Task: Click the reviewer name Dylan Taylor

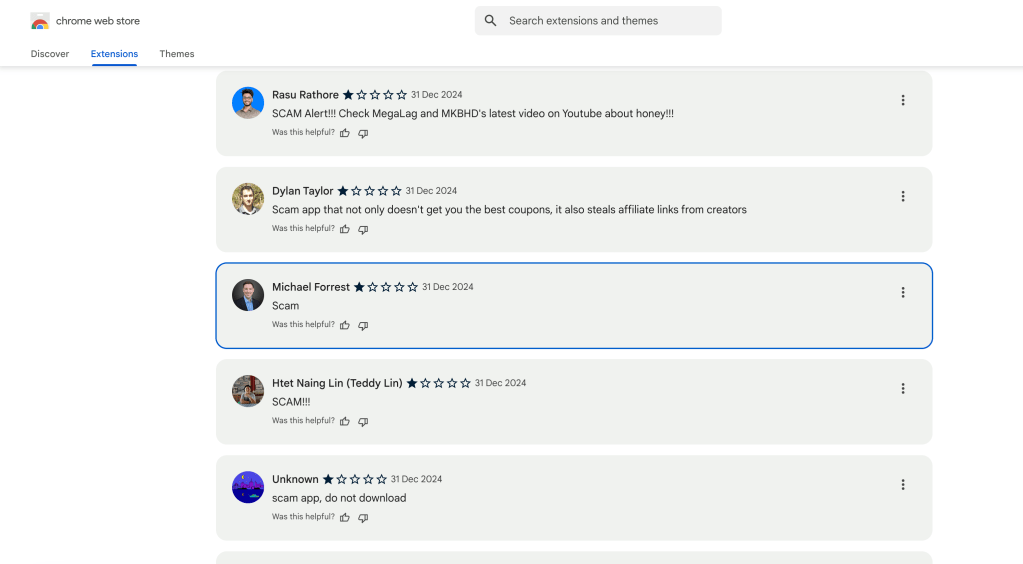Action: 303,191
